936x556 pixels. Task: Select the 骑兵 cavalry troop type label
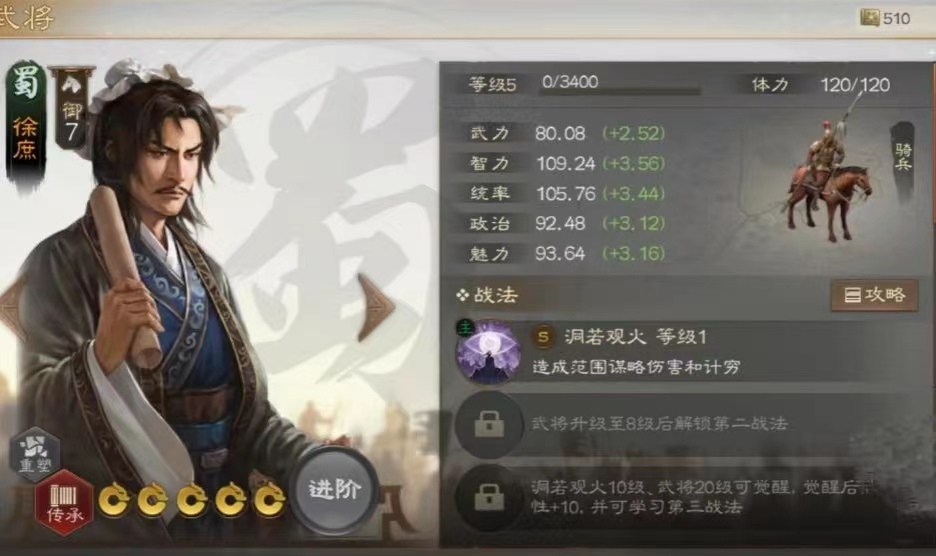[903, 157]
